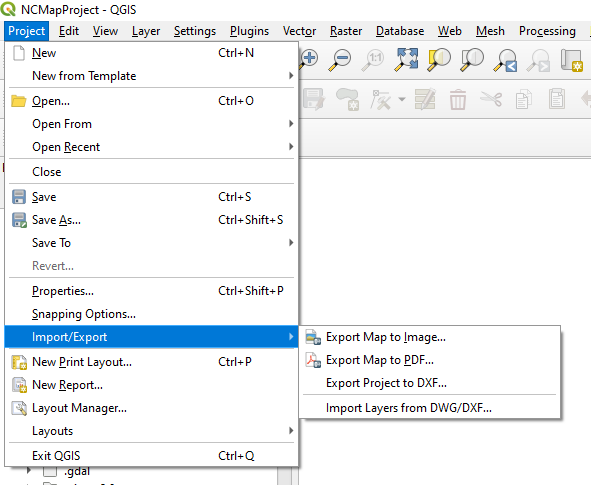Image resolution: width=591 pixels, height=485 pixels.
Task: Click the Delete Selected trash icon
Action: (458, 99)
